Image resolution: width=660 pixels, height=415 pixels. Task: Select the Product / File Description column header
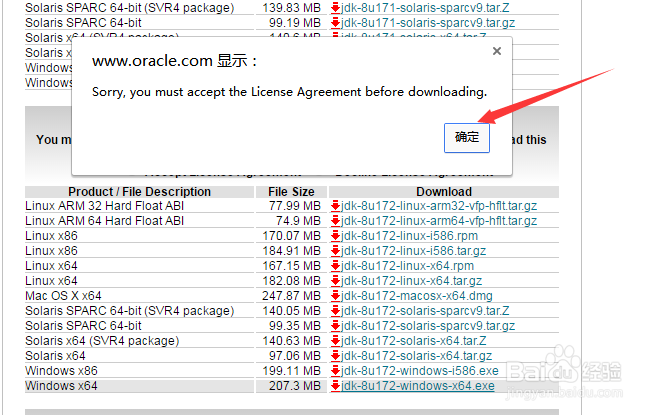(139, 192)
